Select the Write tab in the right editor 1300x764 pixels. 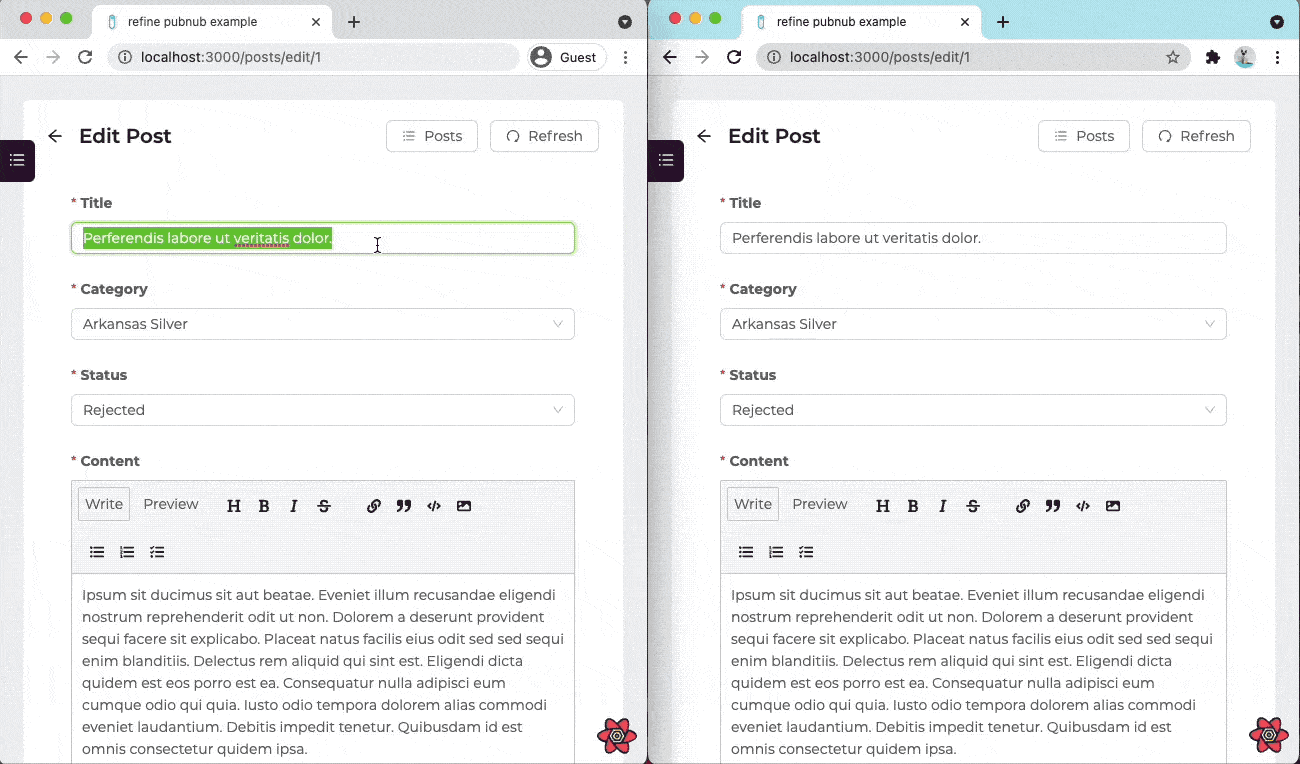pos(753,504)
